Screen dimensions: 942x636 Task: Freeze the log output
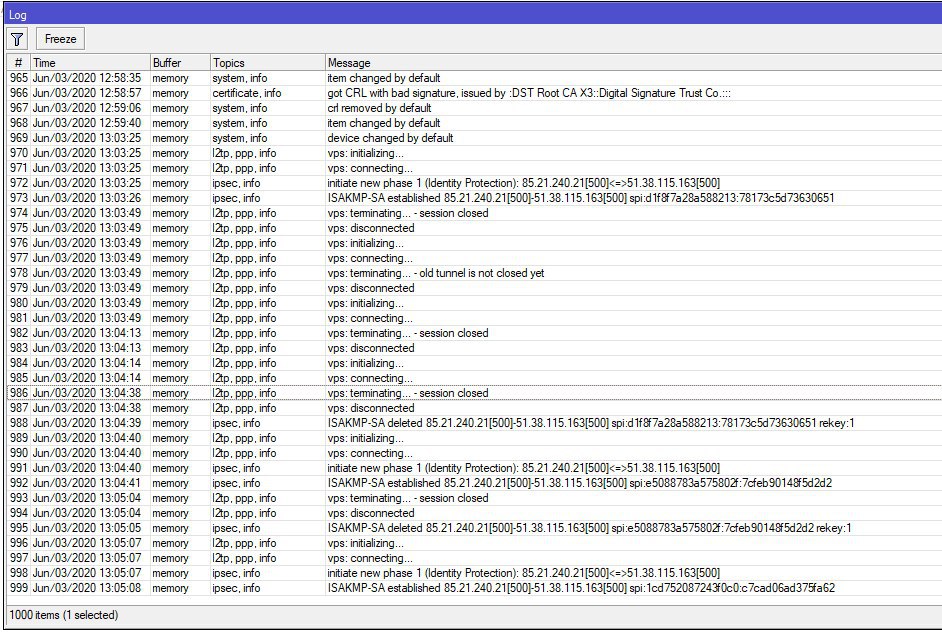[61, 39]
